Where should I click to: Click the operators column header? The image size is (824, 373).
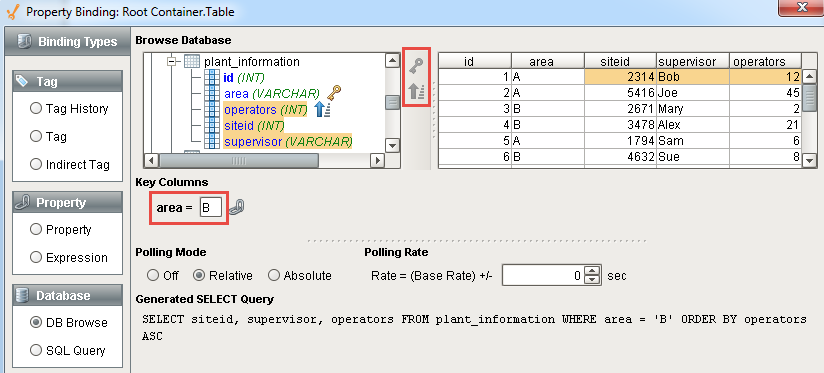(766, 61)
